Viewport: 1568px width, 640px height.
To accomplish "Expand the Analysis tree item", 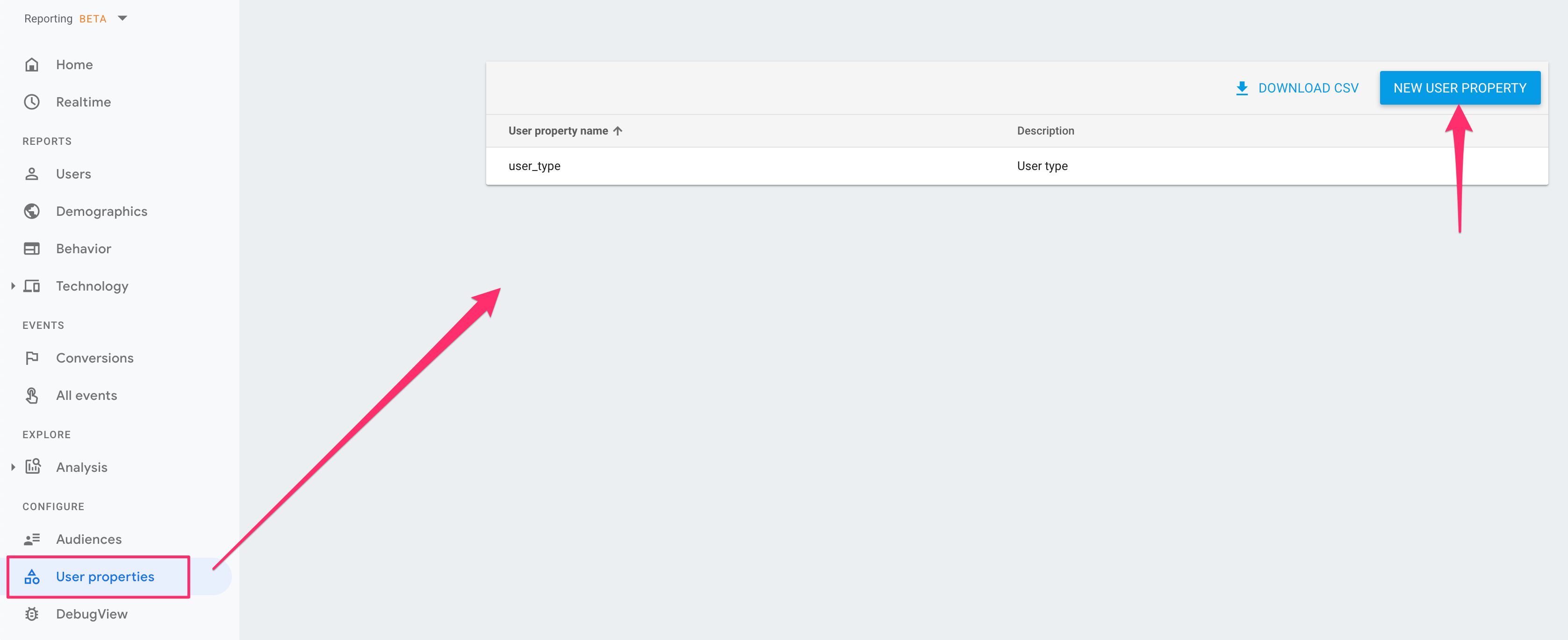I will pyautogui.click(x=13, y=467).
